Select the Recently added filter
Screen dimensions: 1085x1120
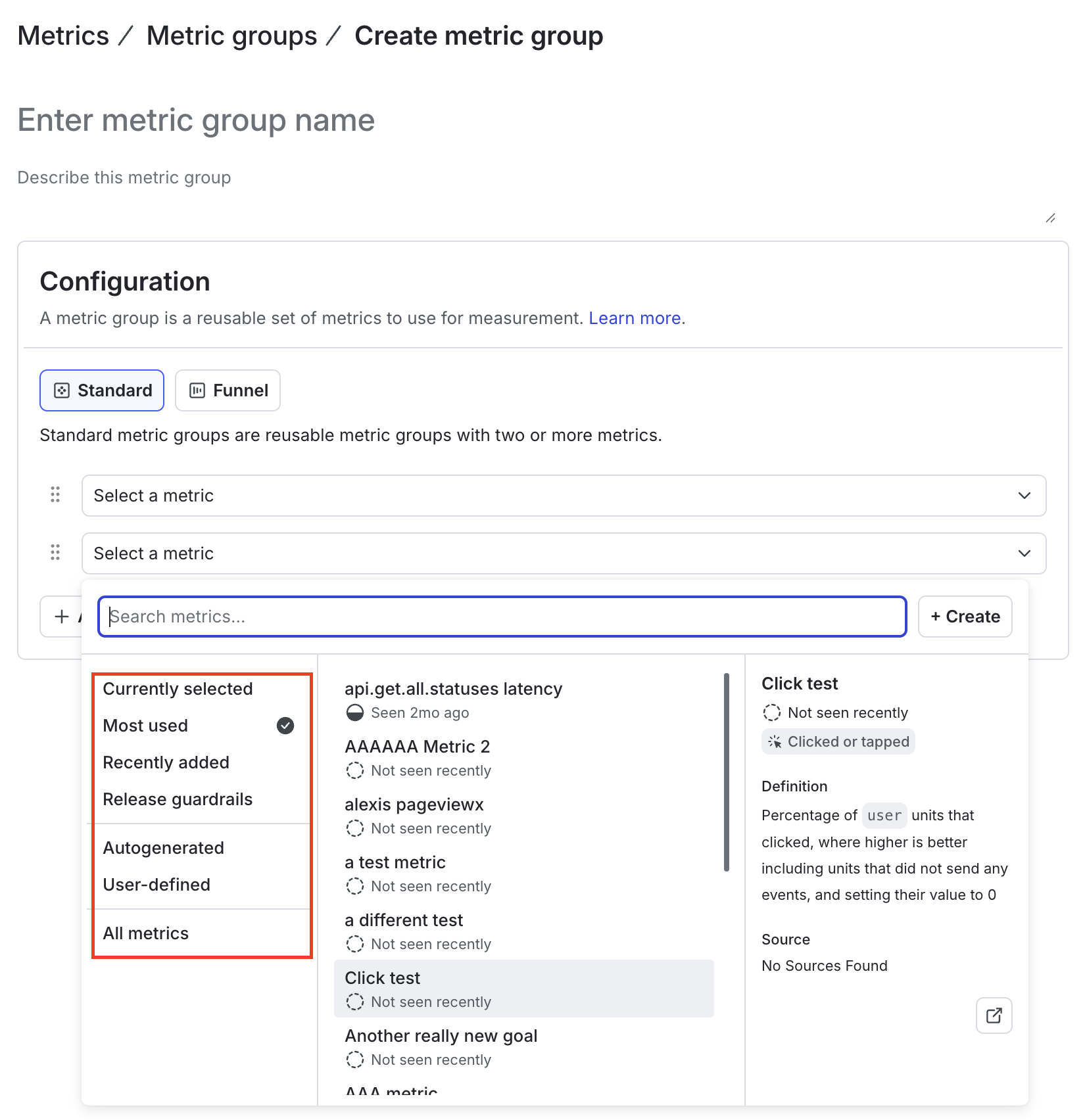pyautogui.click(x=166, y=762)
